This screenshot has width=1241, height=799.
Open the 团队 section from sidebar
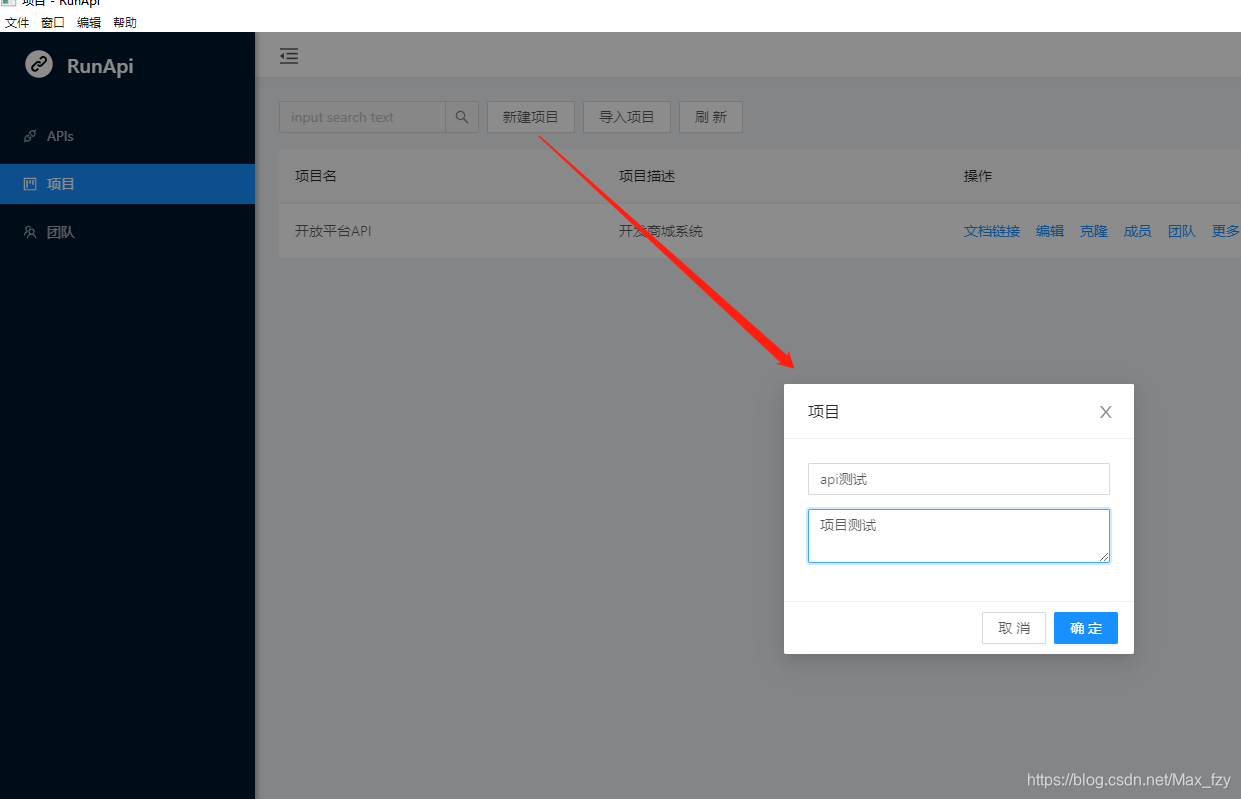click(60, 231)
